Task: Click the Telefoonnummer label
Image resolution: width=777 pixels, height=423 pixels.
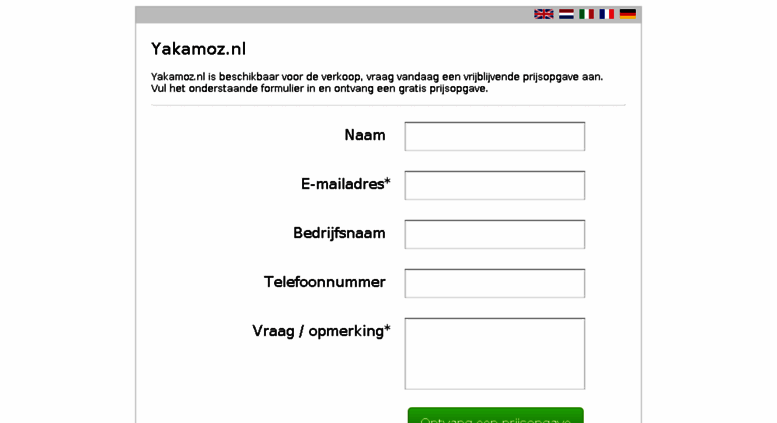Action: tap(325, 282)
